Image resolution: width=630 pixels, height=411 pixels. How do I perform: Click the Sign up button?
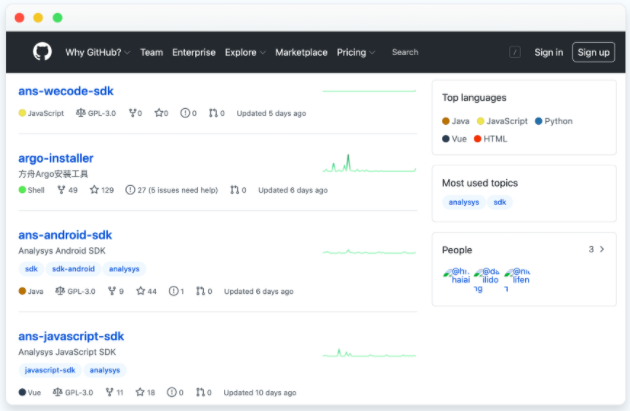pos(593,52)
